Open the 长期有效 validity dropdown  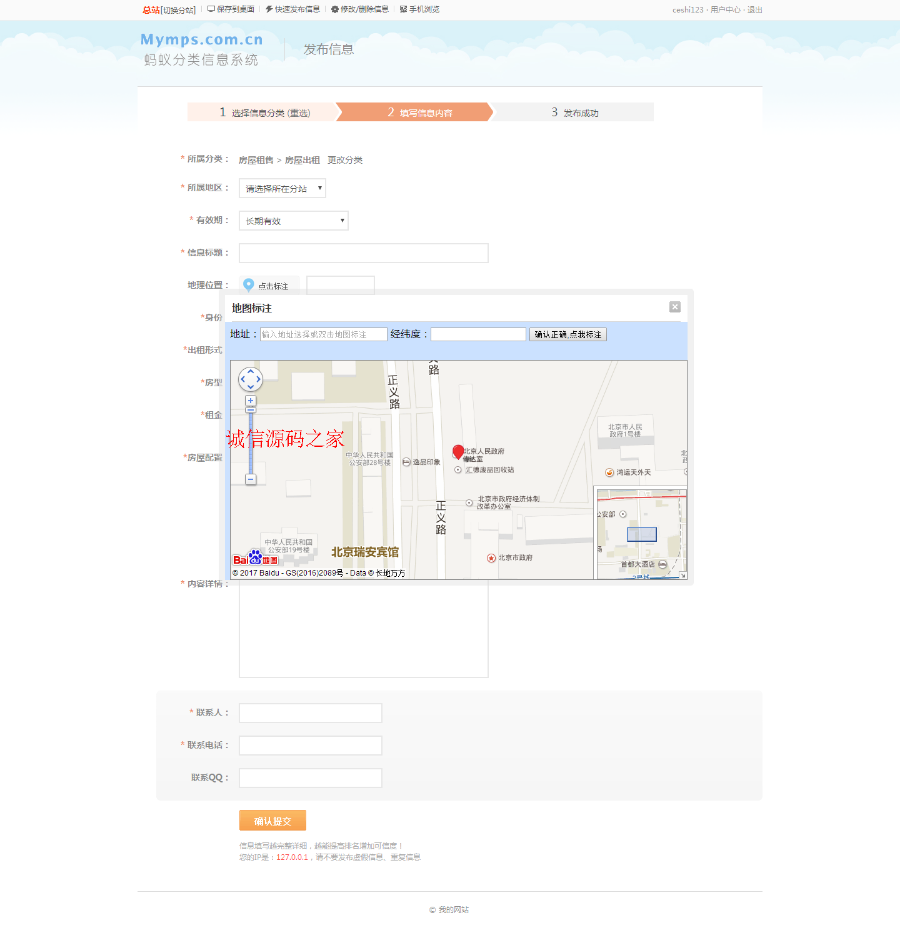click(293, 221)
